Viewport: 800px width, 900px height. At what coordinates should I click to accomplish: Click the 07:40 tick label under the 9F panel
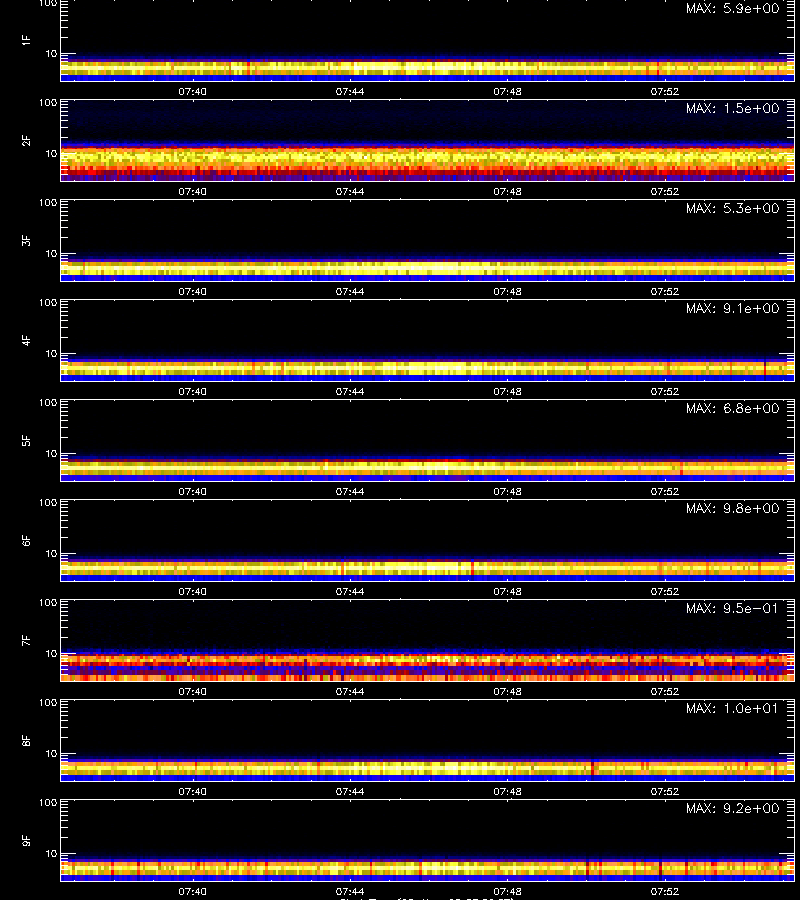[x=192, y=891]
